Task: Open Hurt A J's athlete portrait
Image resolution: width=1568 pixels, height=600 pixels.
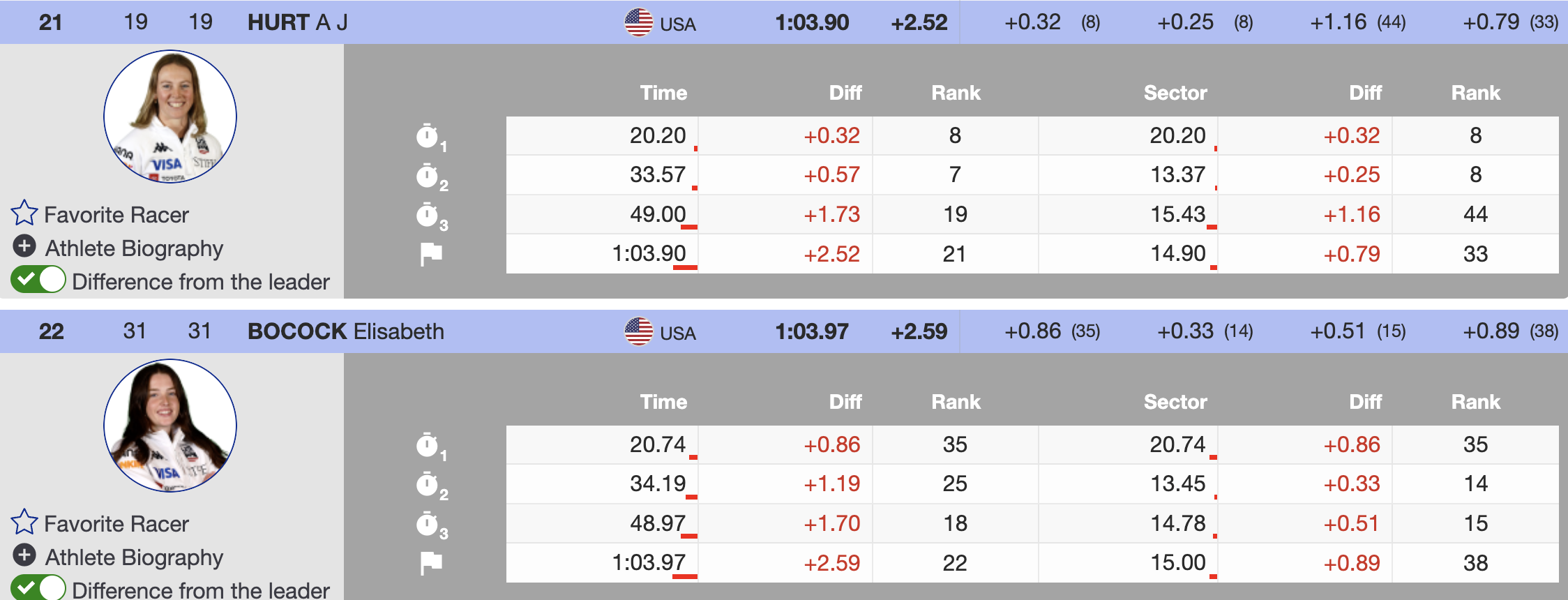Action: point(170,117)
